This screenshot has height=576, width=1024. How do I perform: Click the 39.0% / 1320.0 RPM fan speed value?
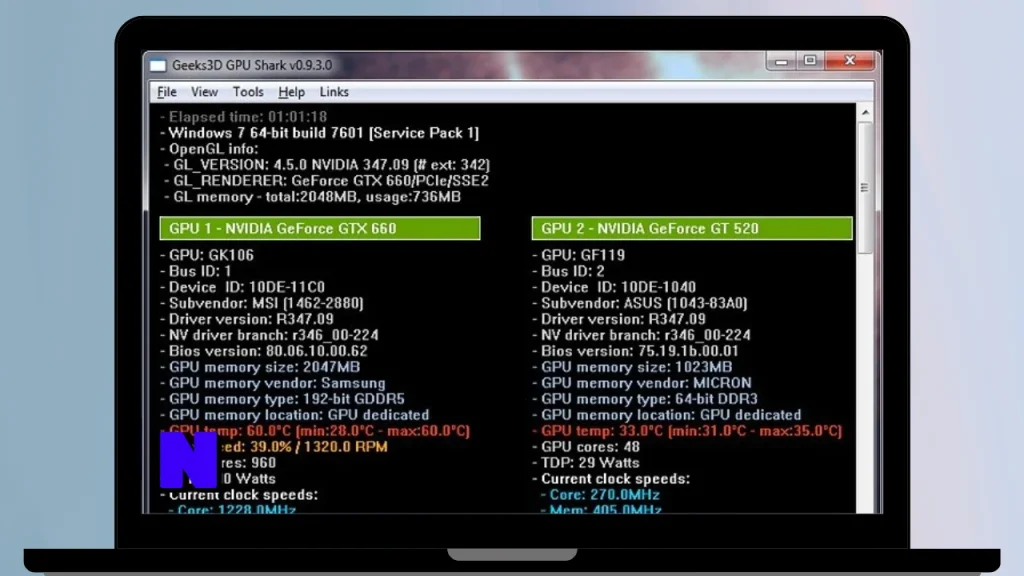click(x=319, y=447)
